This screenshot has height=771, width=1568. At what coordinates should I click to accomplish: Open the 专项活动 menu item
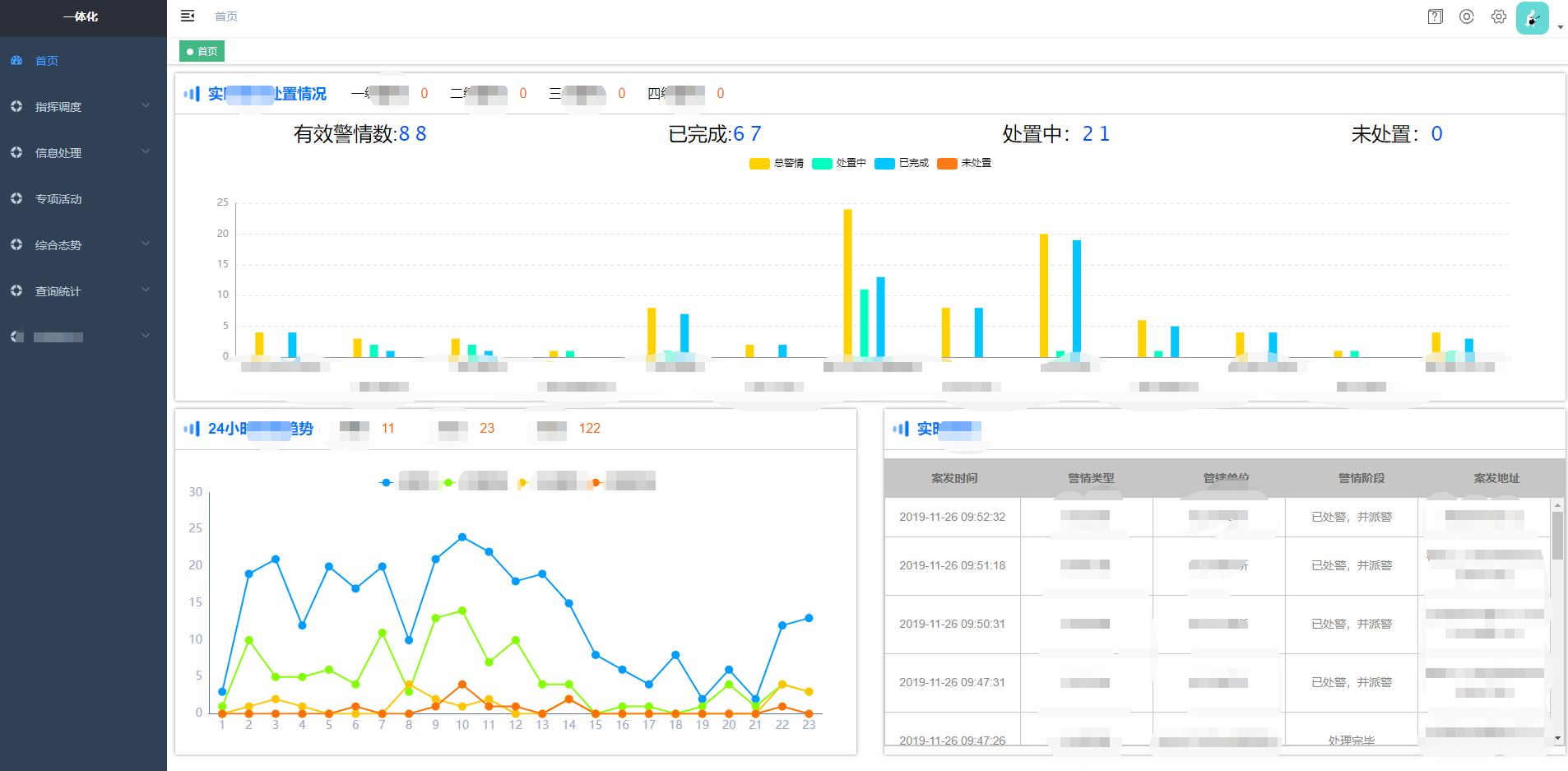[58, 199]
